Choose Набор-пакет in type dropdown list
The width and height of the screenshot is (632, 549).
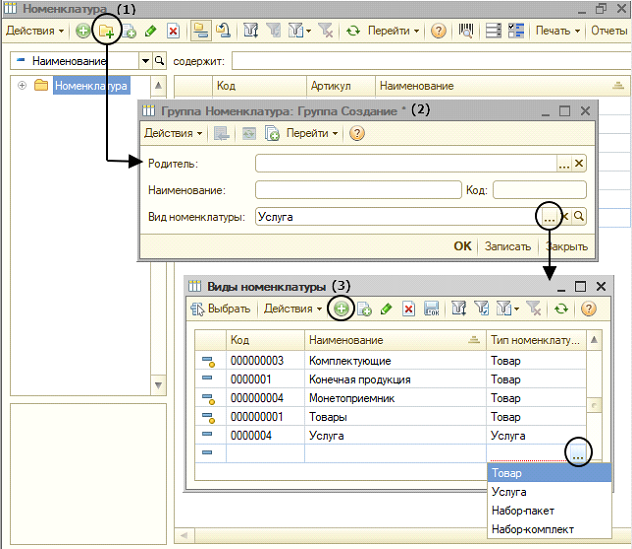[549, 510]
